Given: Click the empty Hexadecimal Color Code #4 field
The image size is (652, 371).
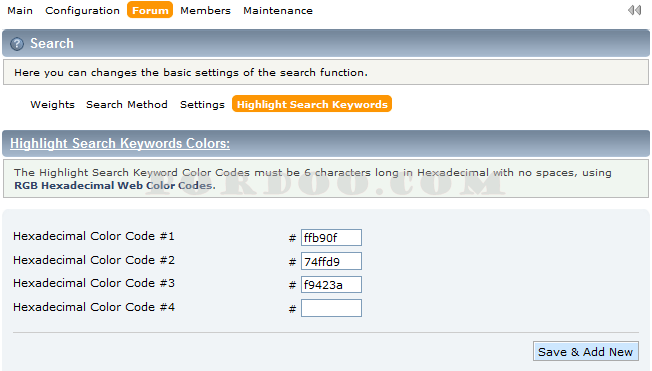Looking at the screenshot, I should pyautogui.click(x=331, y=308).
